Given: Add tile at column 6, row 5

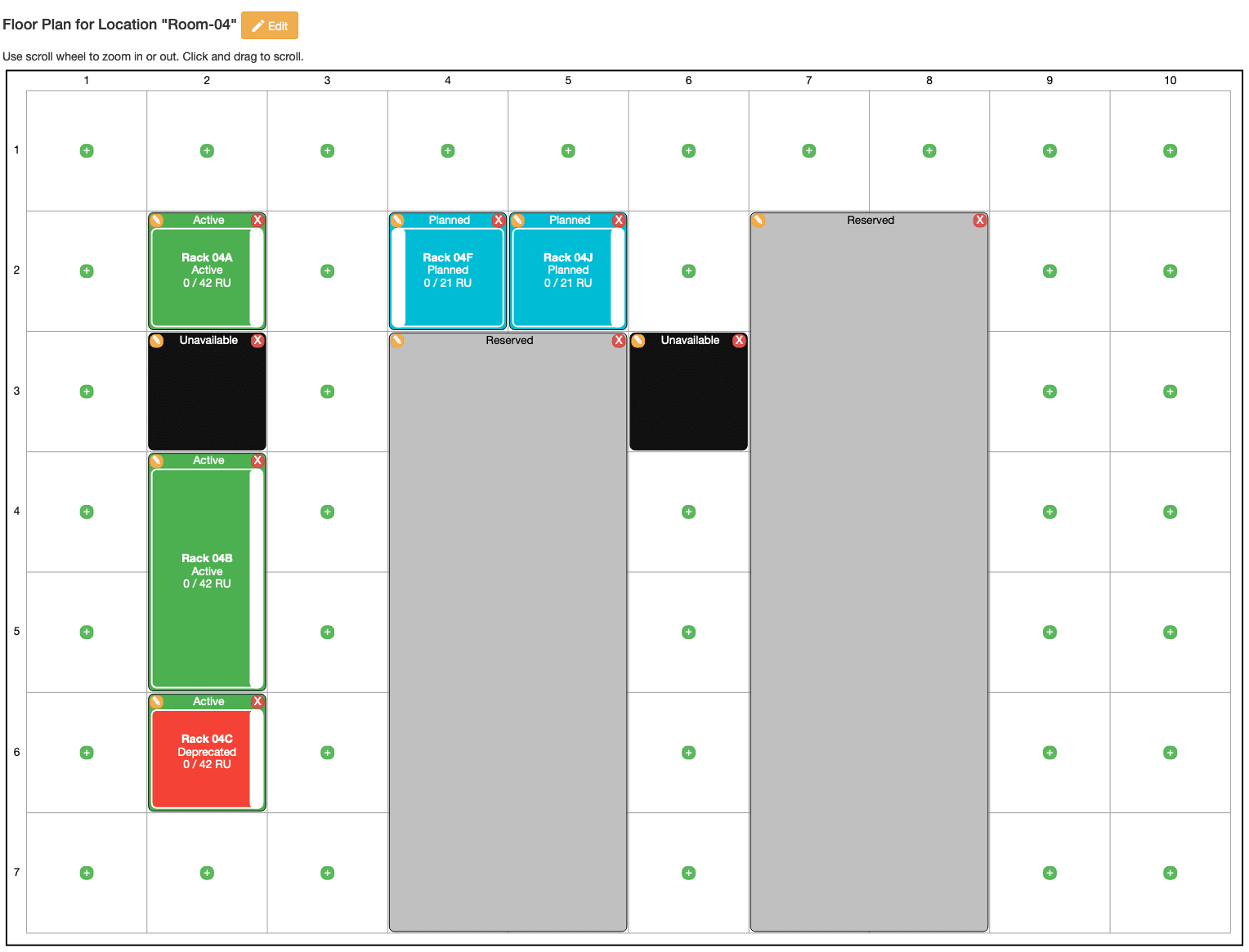Looking at the screenshot, I should click(689, 632).
